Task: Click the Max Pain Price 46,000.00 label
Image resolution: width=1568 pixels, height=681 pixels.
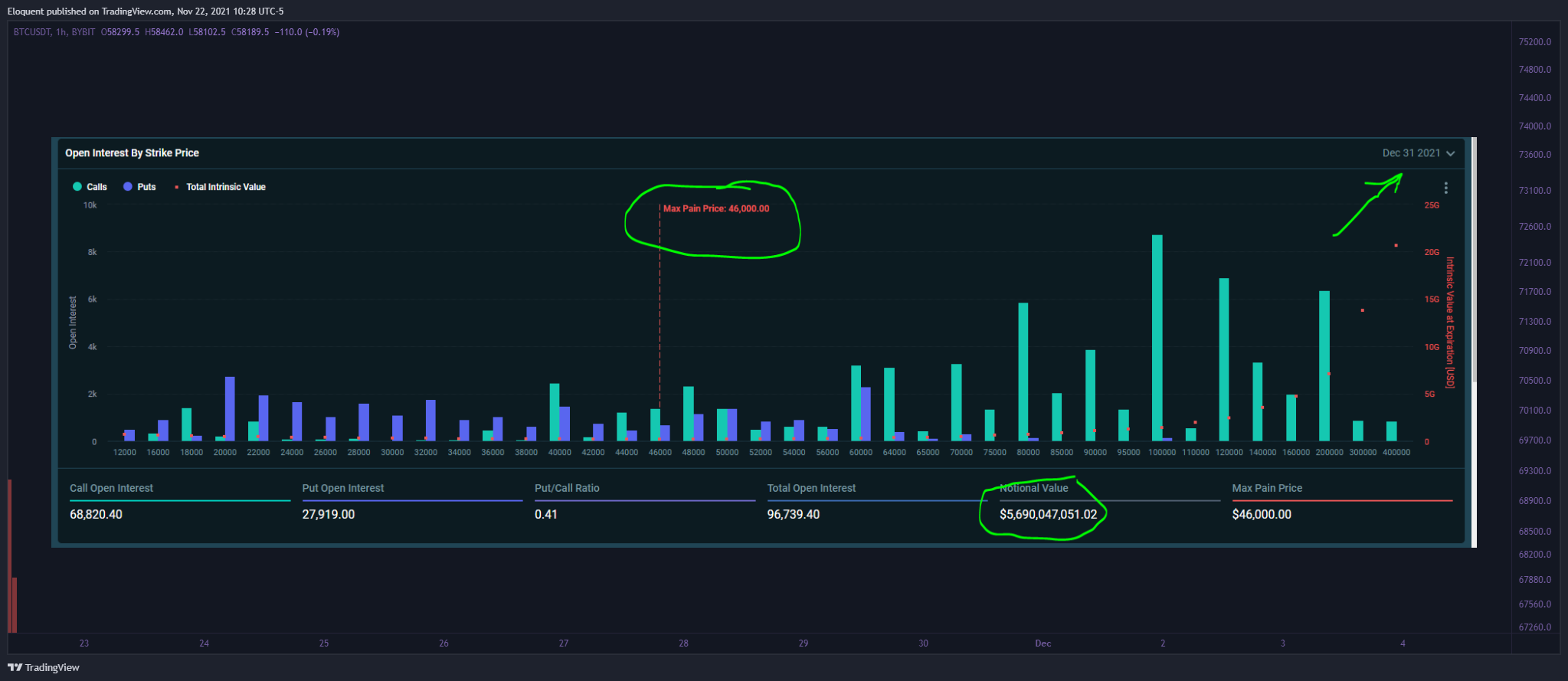Action: coord(716,208)
